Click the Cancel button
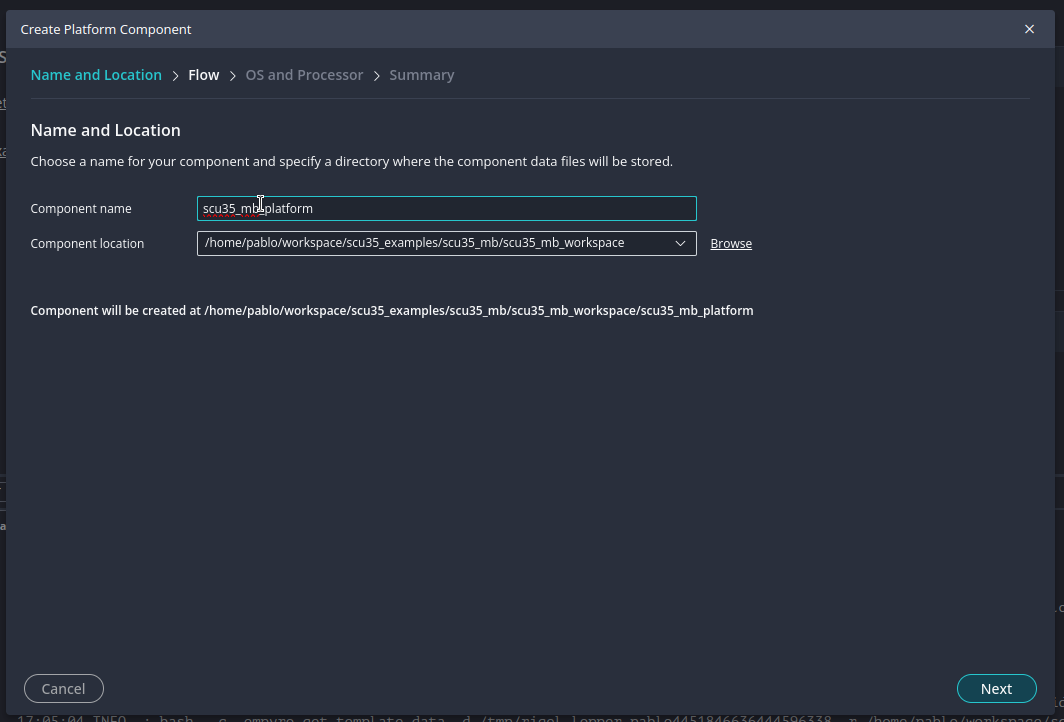Image resolution: width=1064 pixels, height=722 pixels. click(63, 688)
